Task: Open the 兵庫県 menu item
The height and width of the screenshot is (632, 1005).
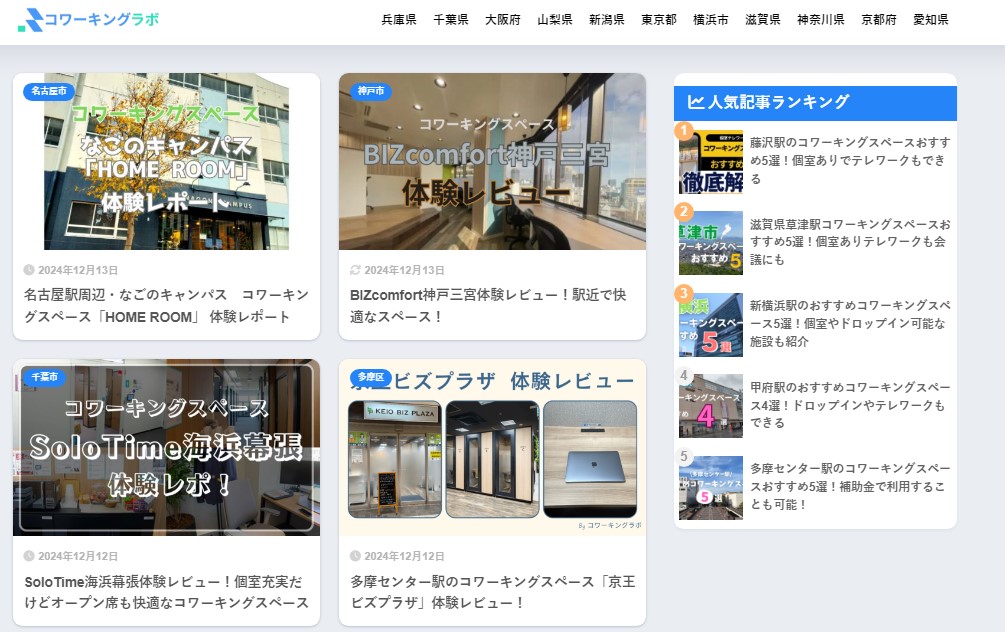Action: click(x=399, y=20)
